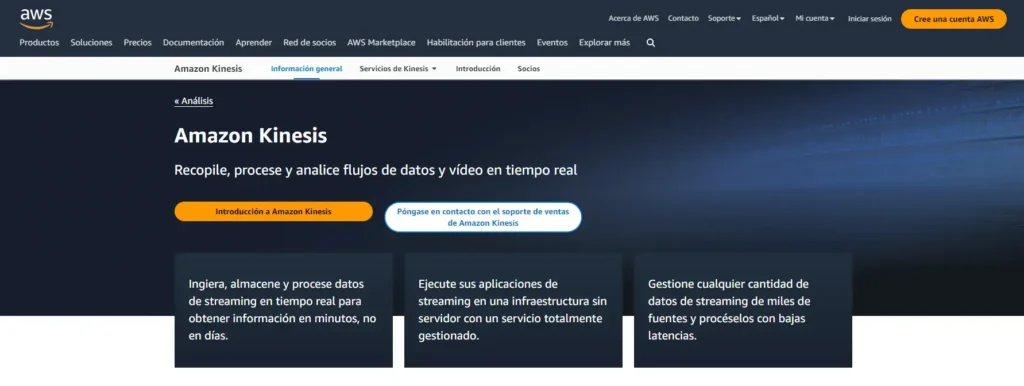1024x386 pixels.
Task: Click the Explorar más menu item
Action: coord(604,42)
